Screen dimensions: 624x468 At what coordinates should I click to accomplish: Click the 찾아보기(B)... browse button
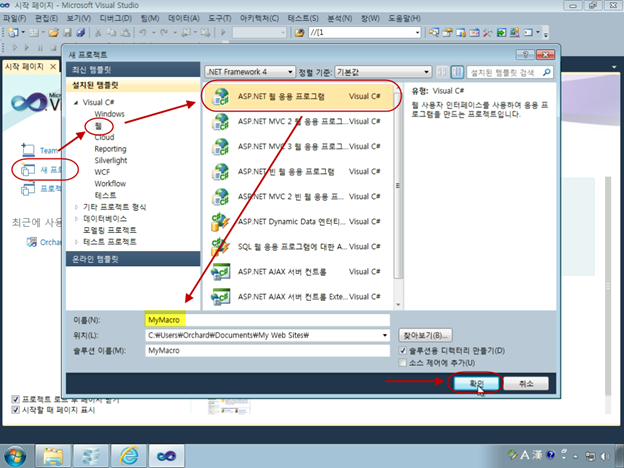[425, 335]
